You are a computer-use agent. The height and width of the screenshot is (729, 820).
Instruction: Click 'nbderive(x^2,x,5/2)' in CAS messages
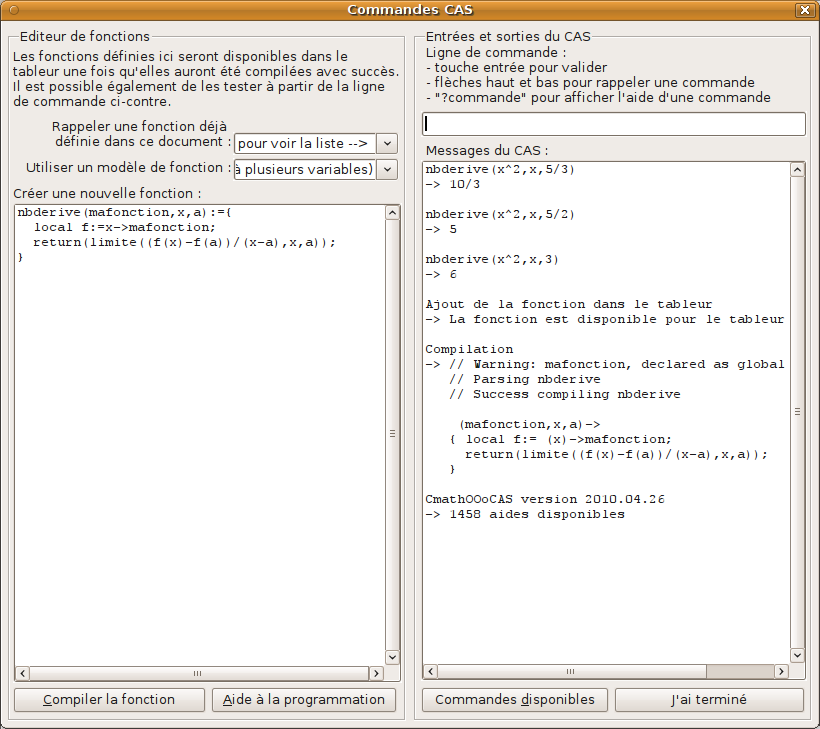pyautogui.click(x=499, y=214)
